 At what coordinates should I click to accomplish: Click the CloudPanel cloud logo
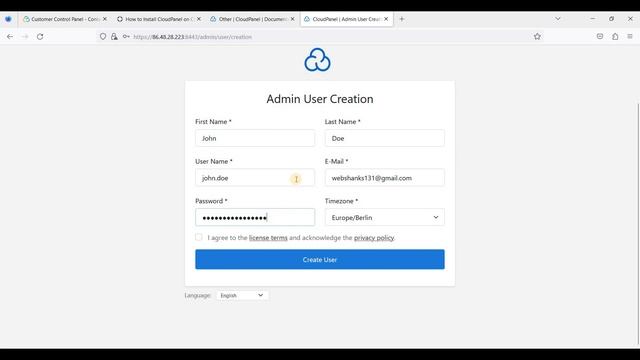point(317,60)
